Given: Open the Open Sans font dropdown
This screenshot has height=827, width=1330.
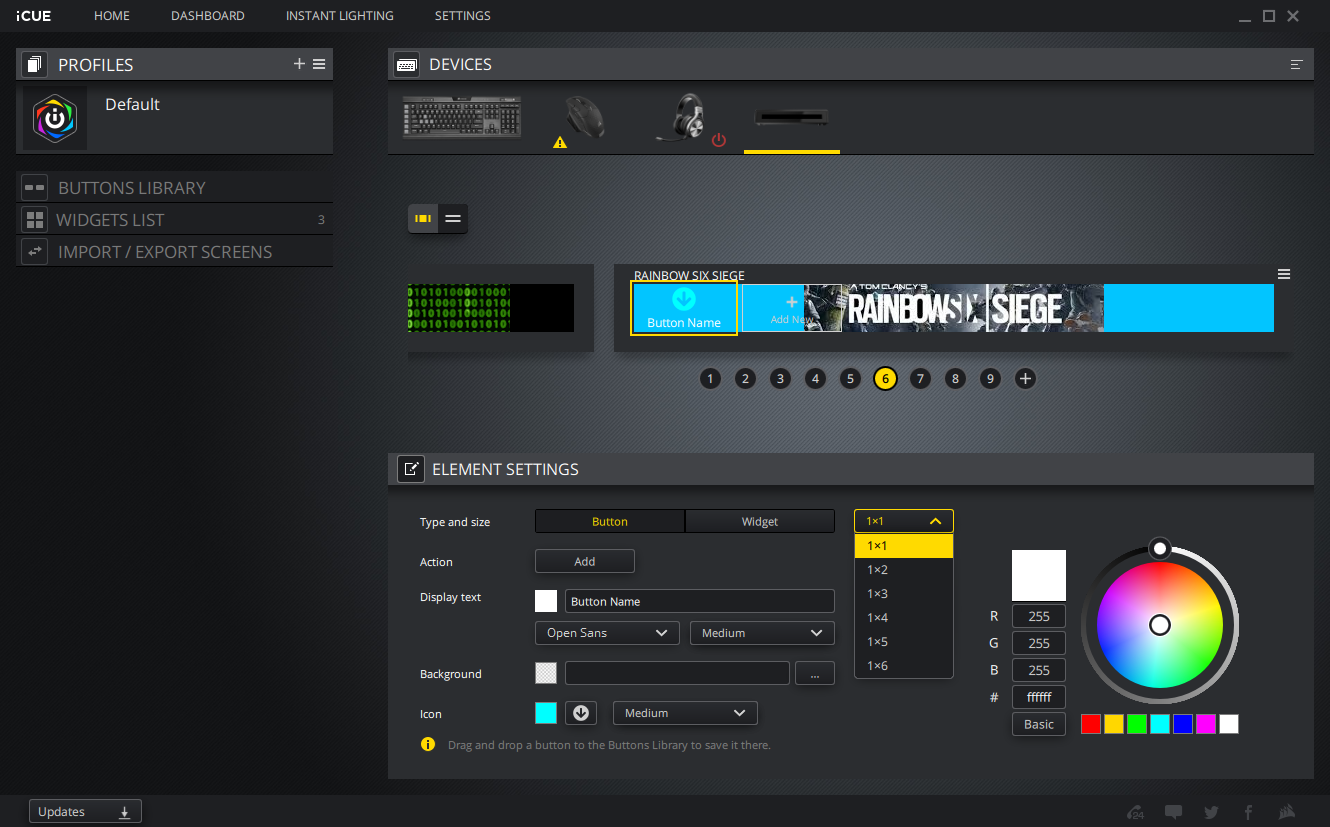Looking at the screenshot, I should tap(607, 633).
